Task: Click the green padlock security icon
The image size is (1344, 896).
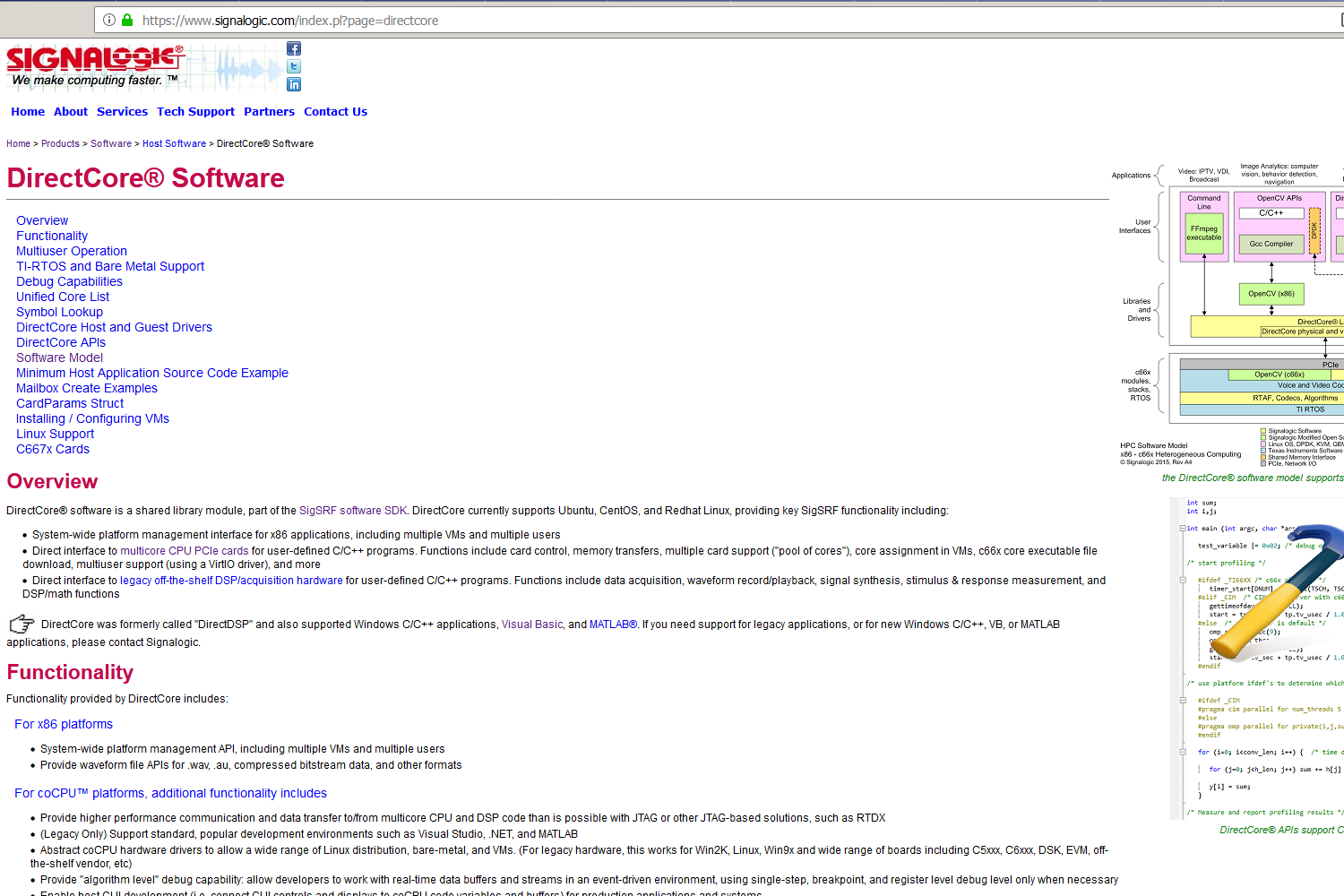Action: point(127,20)
